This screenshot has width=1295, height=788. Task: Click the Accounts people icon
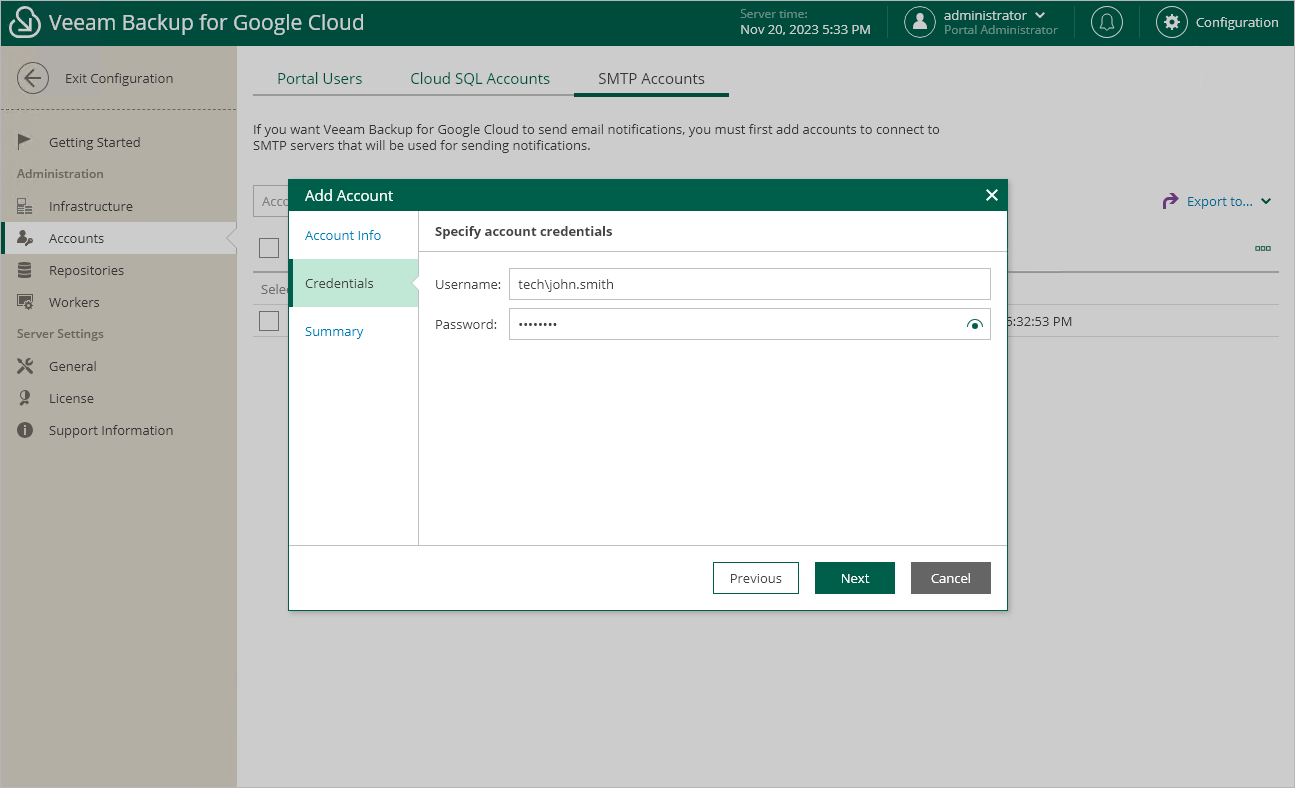pos(25,238)
